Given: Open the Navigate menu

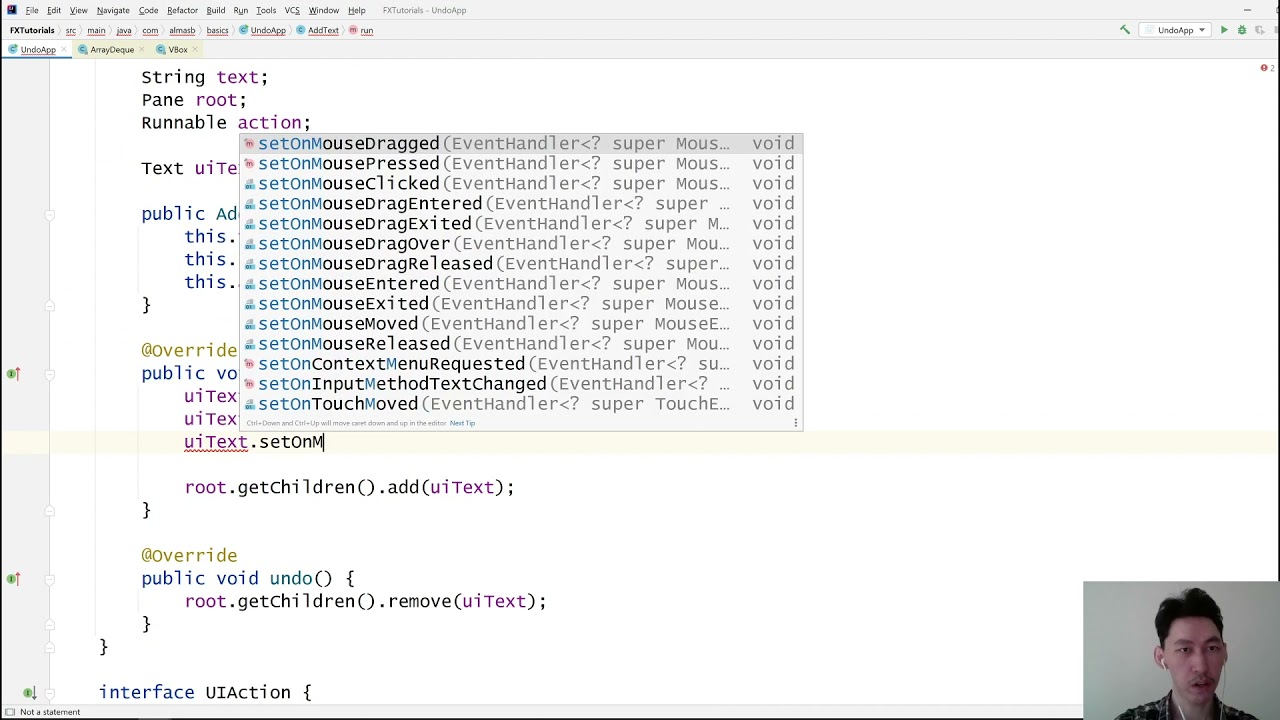Looking at the screenshot, I should [x=113, y=10].
